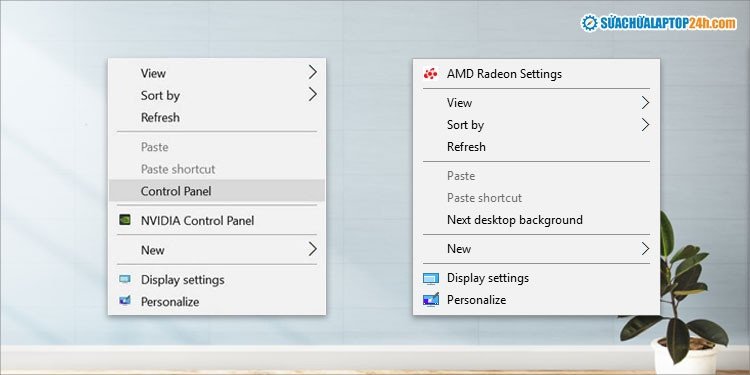Select Paste in the right context menu
The image size is (750, 375).
point(536,176)
